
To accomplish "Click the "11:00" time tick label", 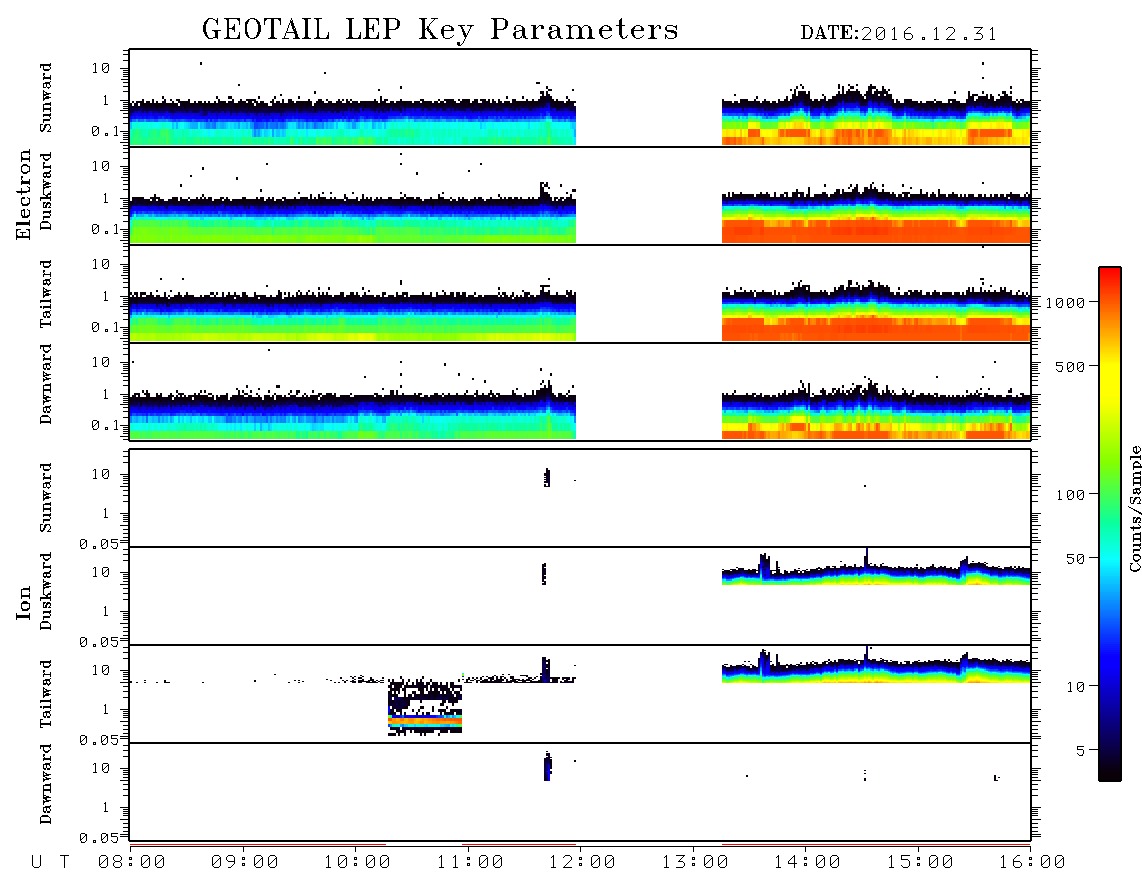I will [x=470, y=862].
